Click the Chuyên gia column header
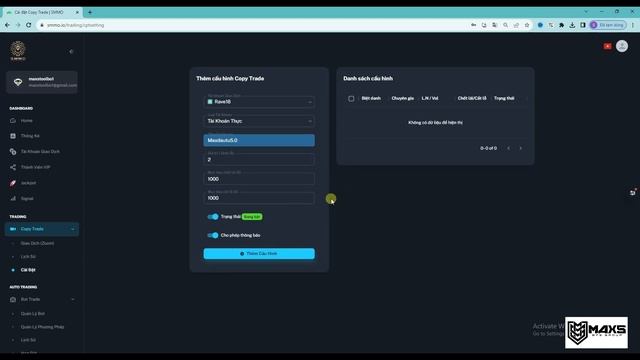640x360 pixels. click(x=402, y=98)
